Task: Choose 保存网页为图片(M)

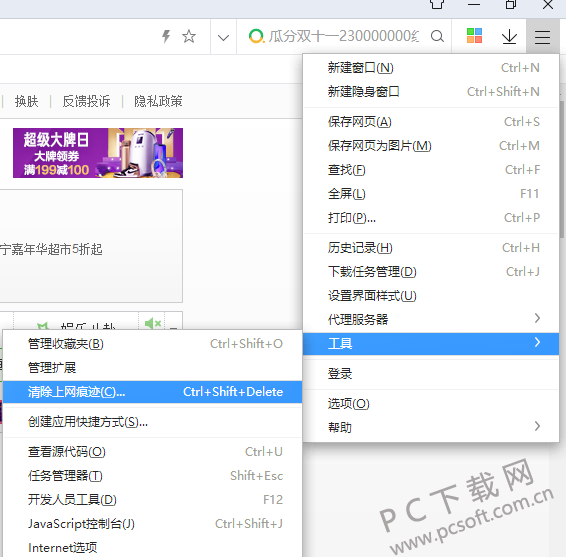Action: [x=431, y=146]
